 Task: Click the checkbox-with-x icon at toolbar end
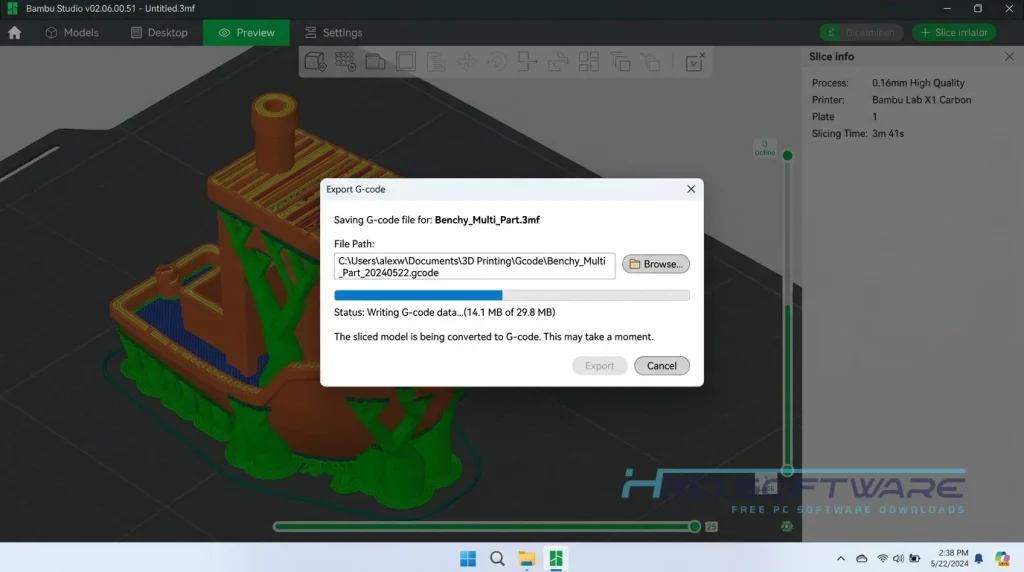pos(695,61)
